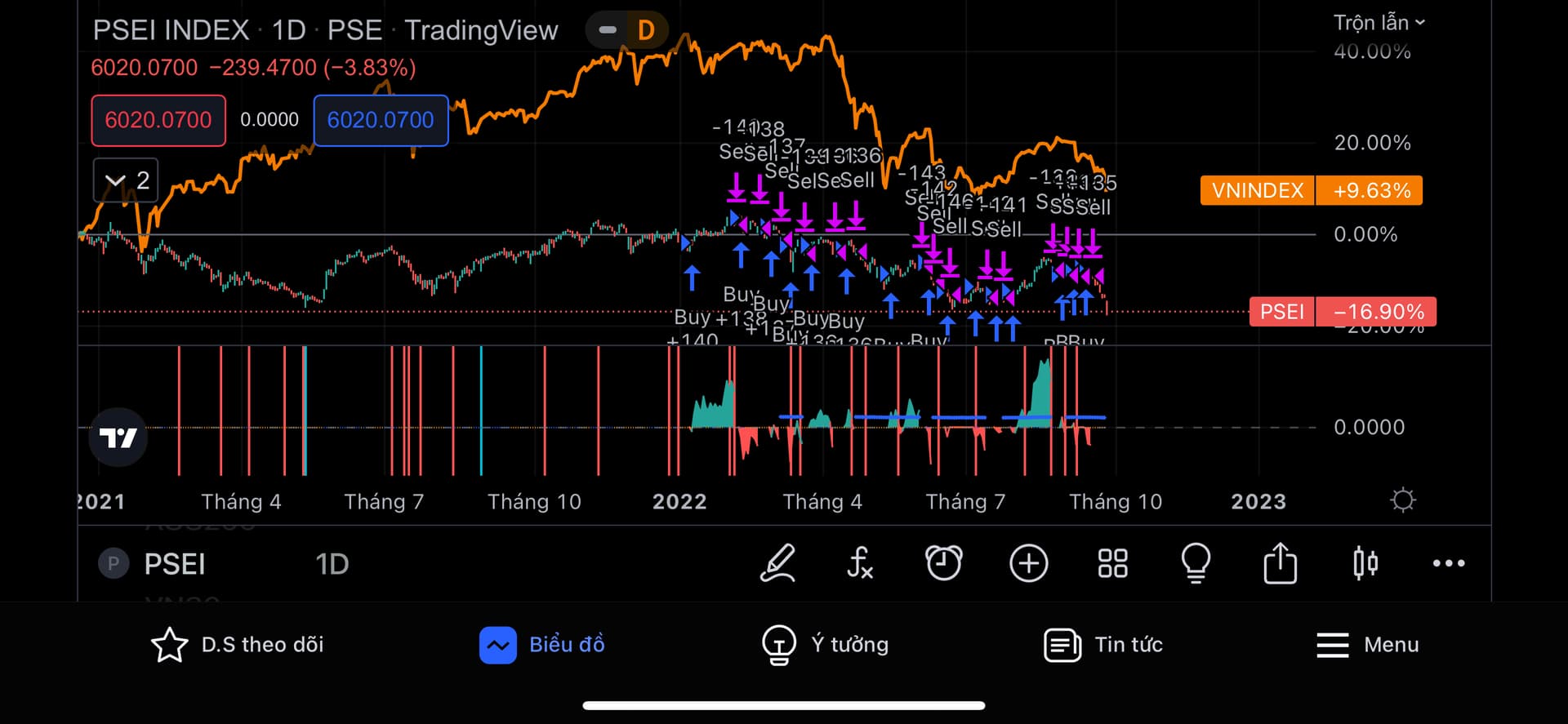Tap the blue buy price 6020.0700 button

pyautogui.click(x=381, y=121)
